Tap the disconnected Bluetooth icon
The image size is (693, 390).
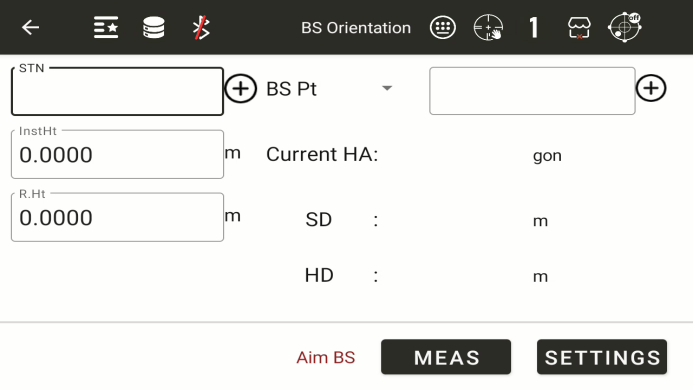point(202,27)
